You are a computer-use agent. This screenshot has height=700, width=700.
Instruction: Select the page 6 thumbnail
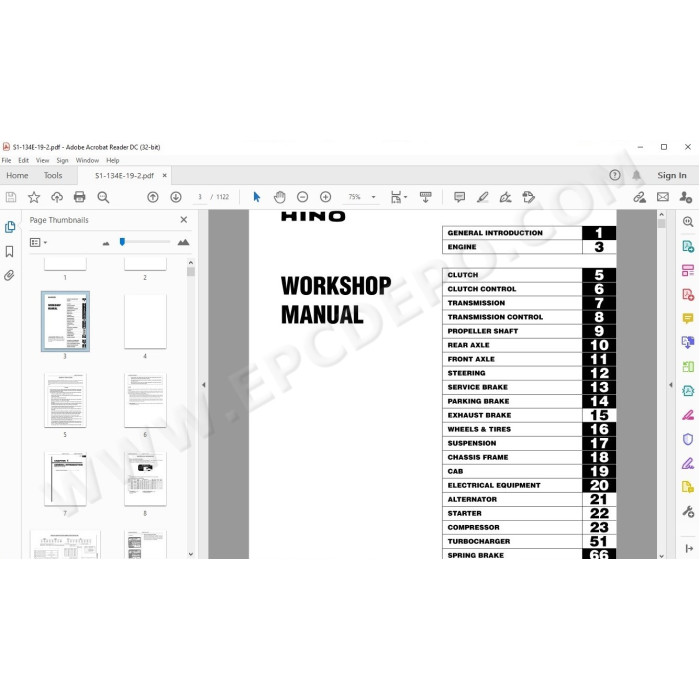tap(145, 400)
